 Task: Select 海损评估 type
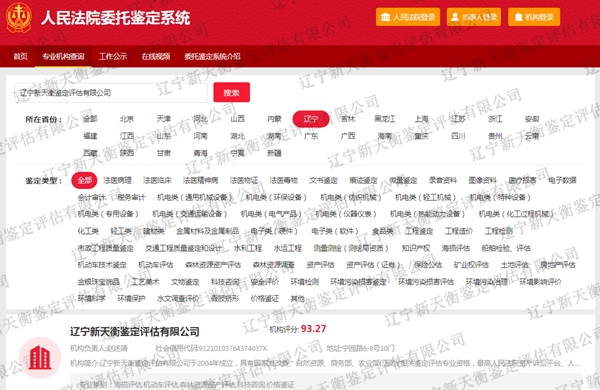click(455, 248)
